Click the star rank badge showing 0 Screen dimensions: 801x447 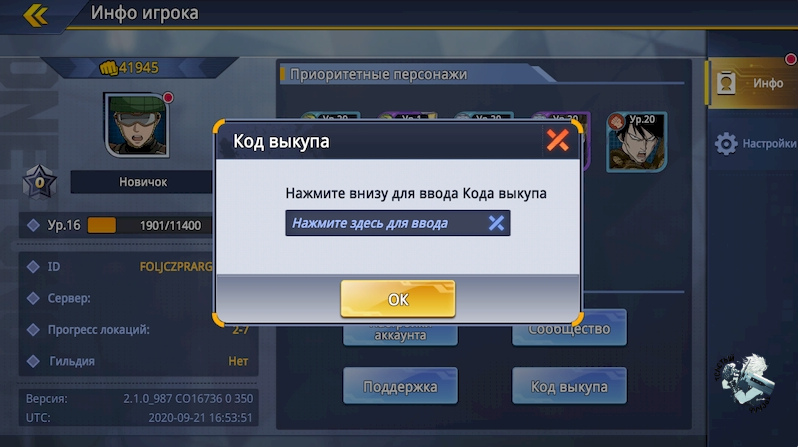pos(39,182)
